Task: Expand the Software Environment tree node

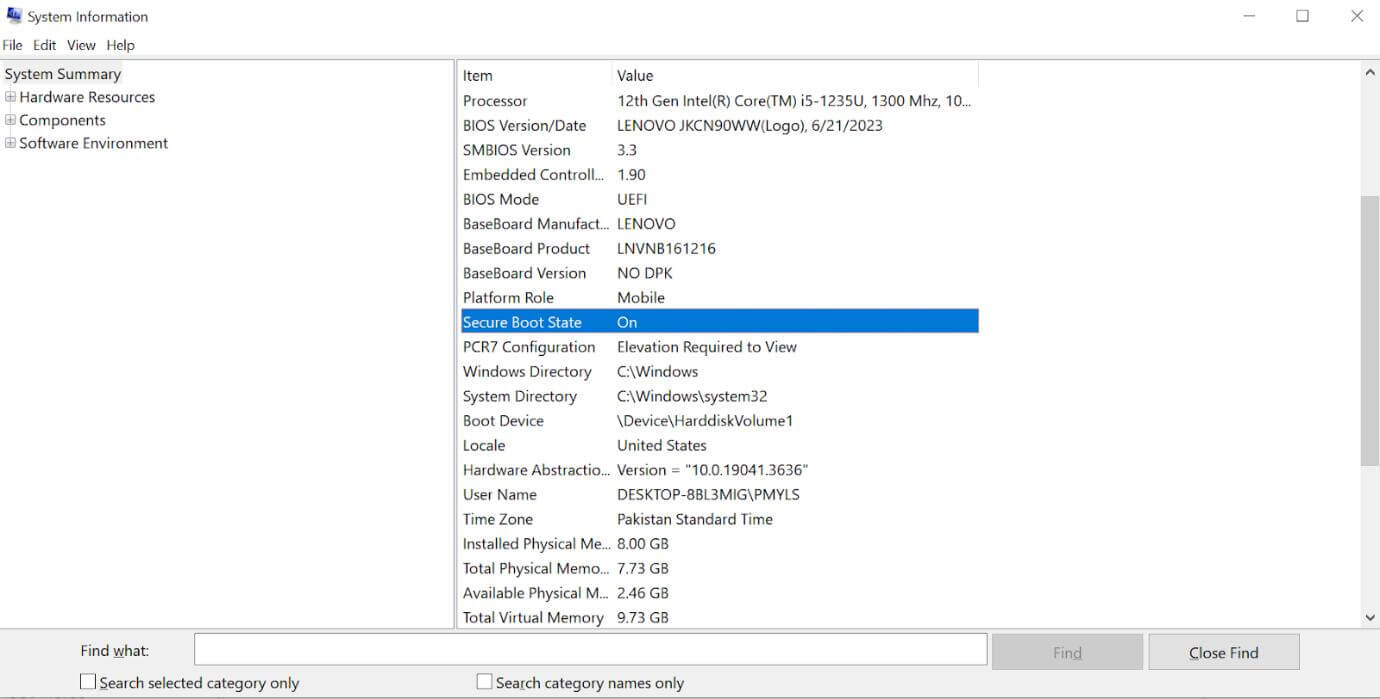Action: click(9, 143)
